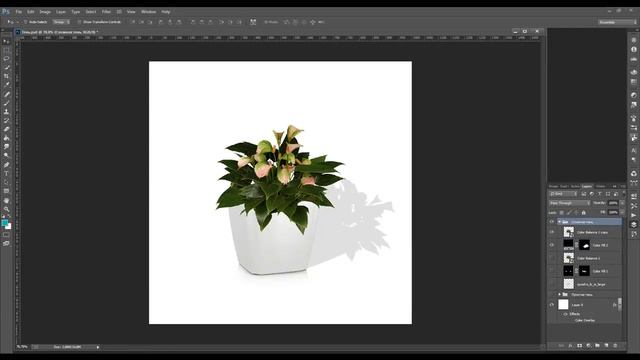Open the Filter menu

[106, 12]
